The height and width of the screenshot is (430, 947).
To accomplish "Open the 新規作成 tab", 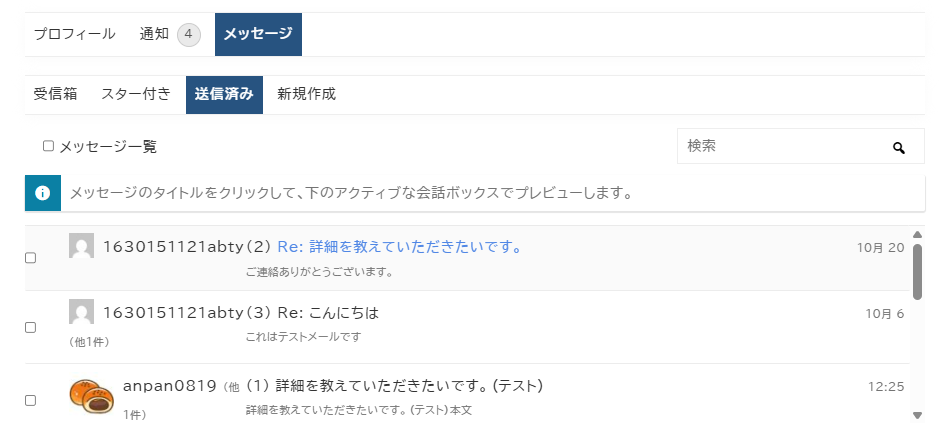I will 306,95.
